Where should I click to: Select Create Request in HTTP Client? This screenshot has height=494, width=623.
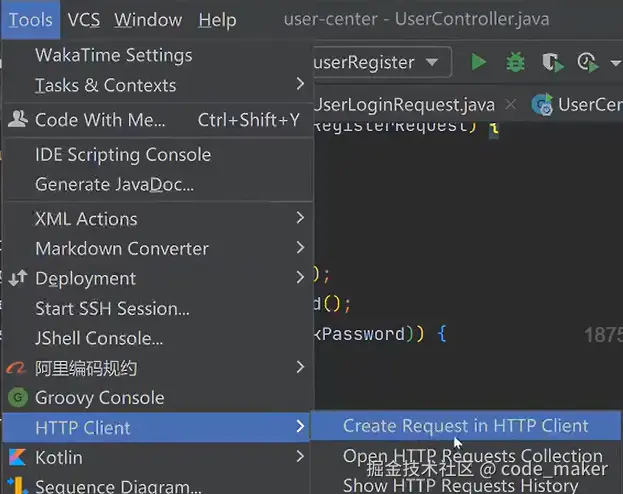pos(466,426)
